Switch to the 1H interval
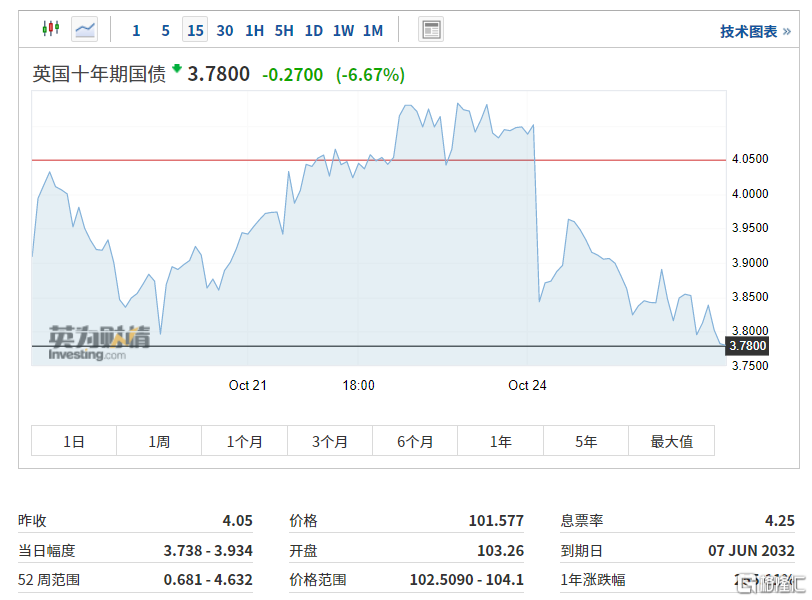Viewport: 812px width, 600px height. click(x=255, y=31)
